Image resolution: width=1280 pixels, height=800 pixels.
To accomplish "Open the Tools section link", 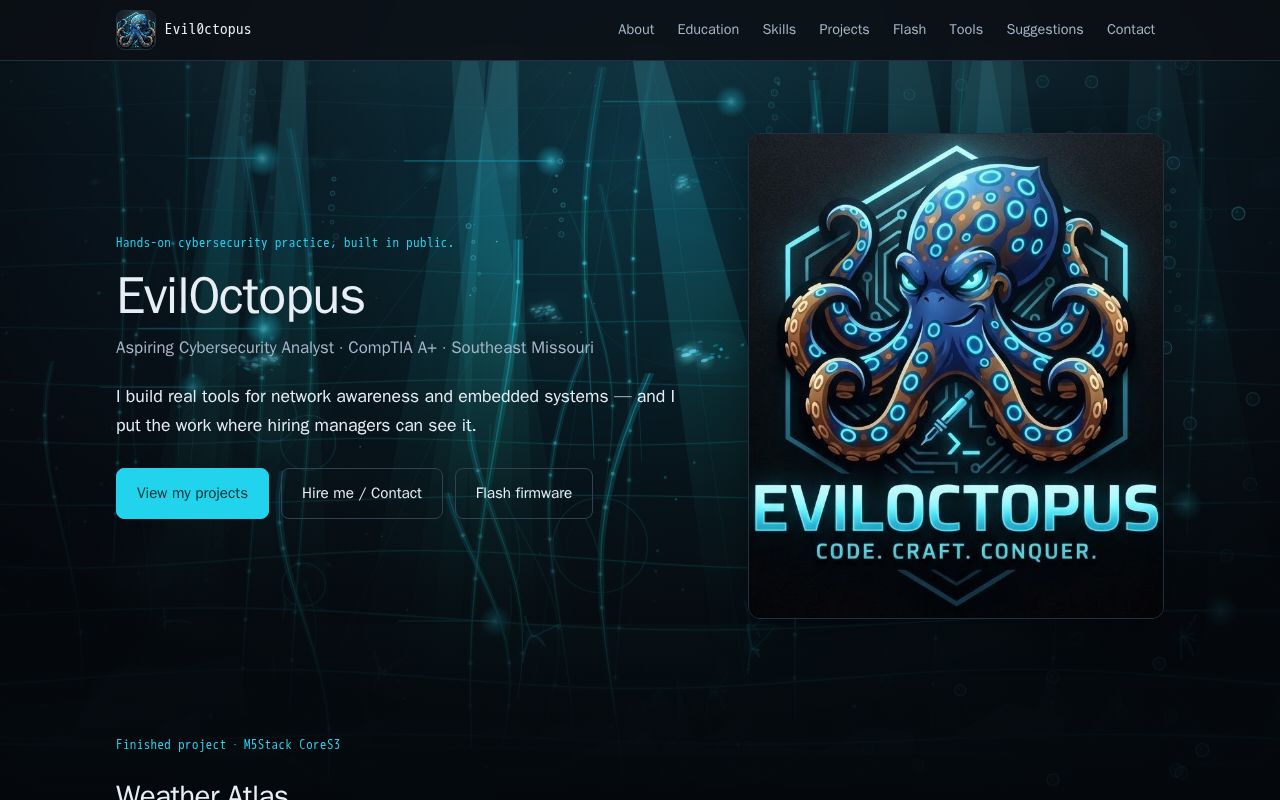I will [x=966, y=30].
